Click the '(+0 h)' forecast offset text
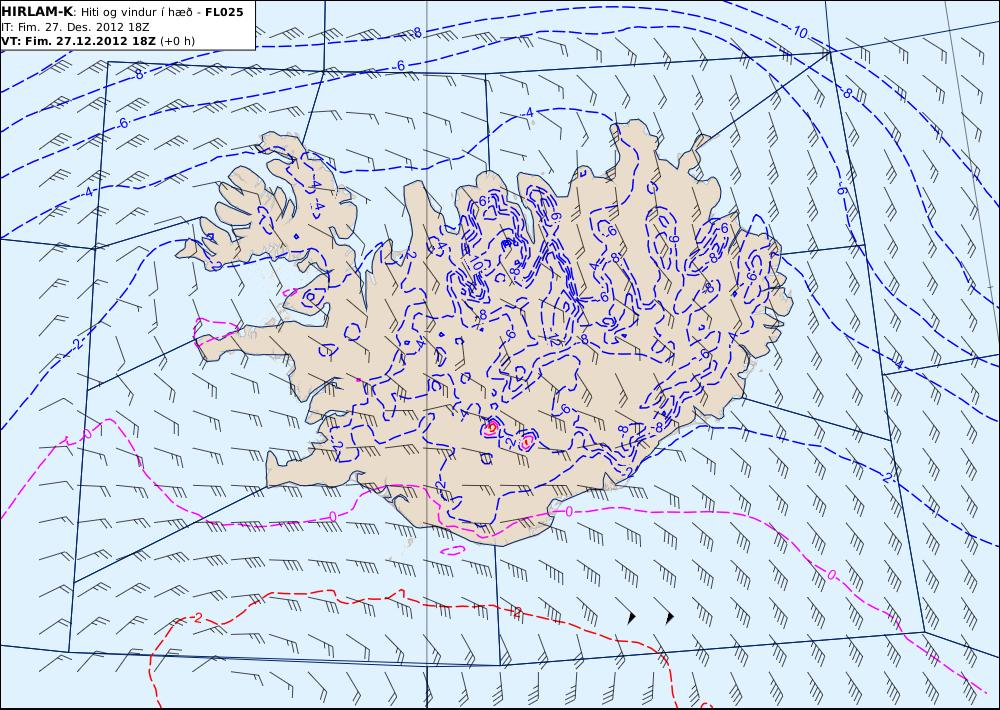Screen dimensions: 1000x710 coord(177,41)
